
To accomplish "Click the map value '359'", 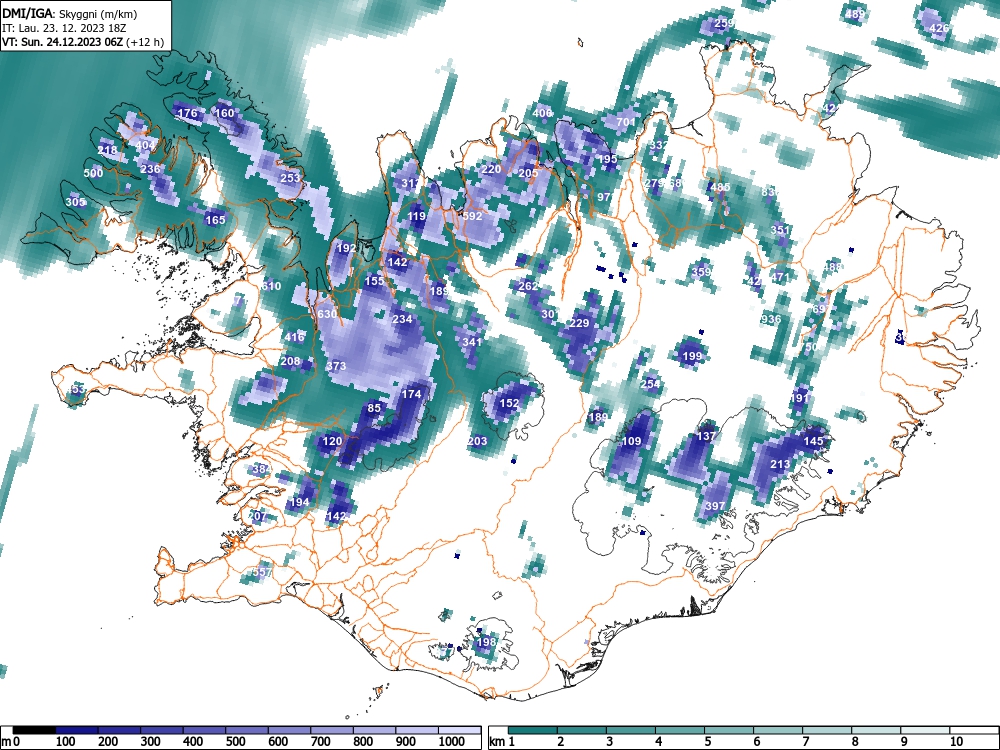I will (x=701, y=272).
